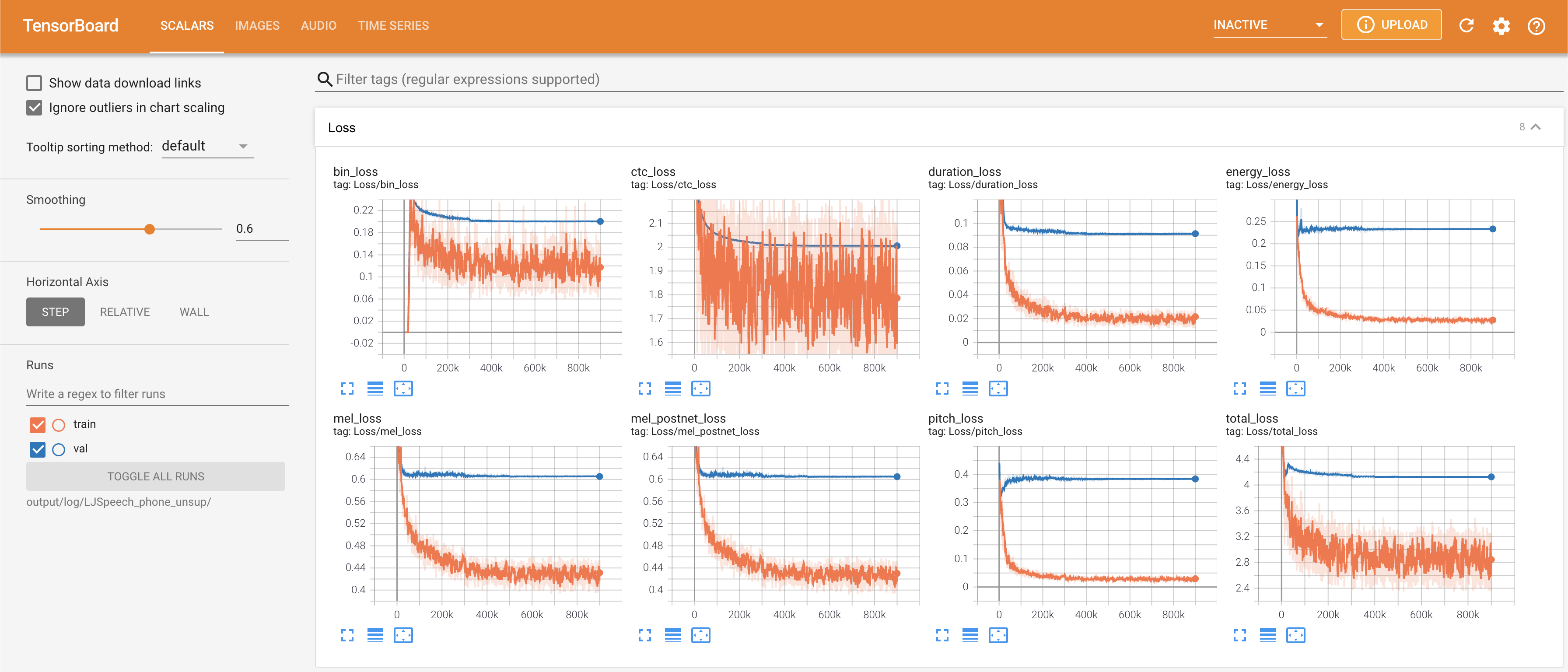The image size is (1568, 672).
Task: Open TensorBoard settings gear
Action: [1501, 25]
